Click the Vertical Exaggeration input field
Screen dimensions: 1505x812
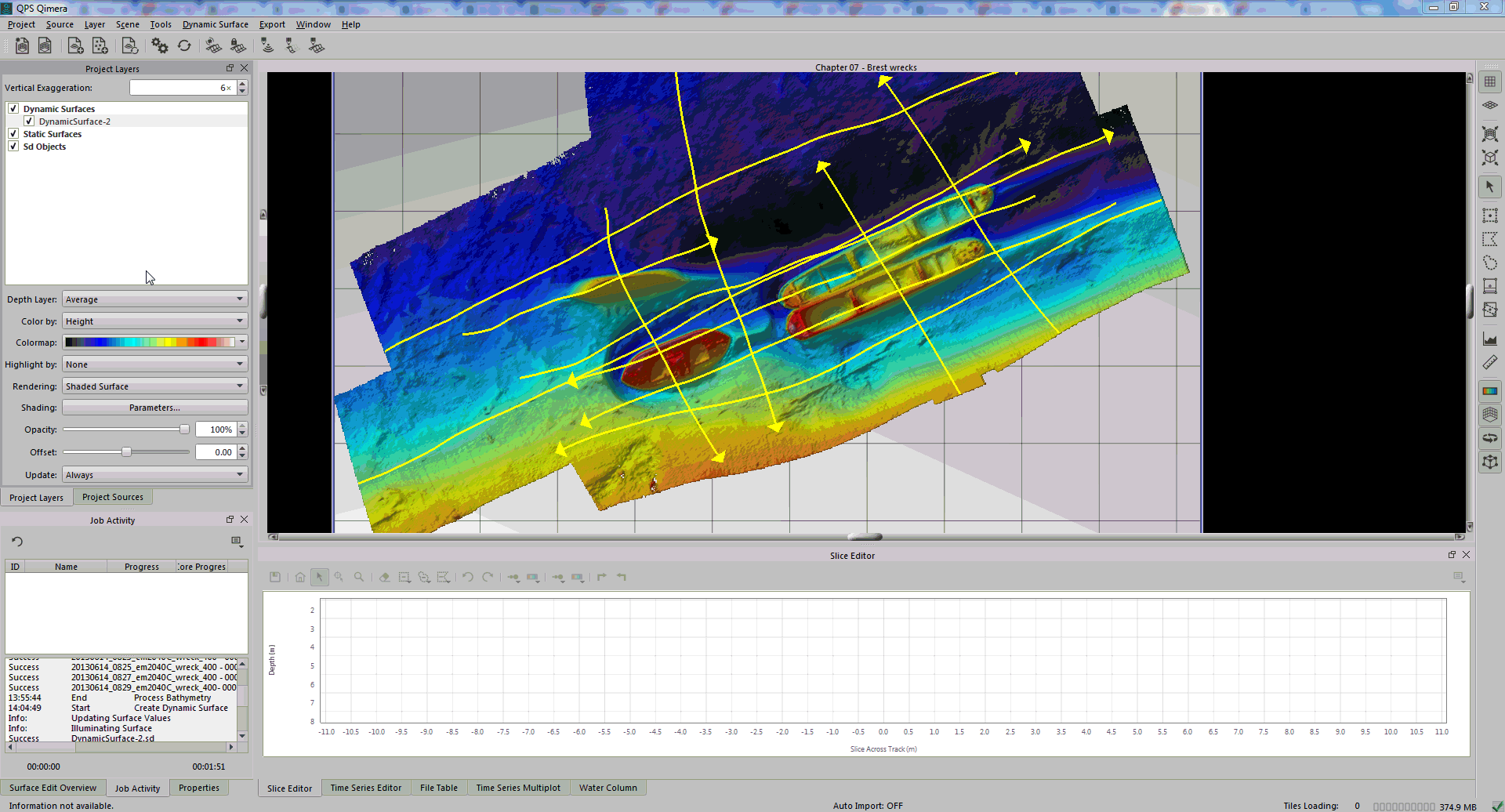(x=181, y=88)
